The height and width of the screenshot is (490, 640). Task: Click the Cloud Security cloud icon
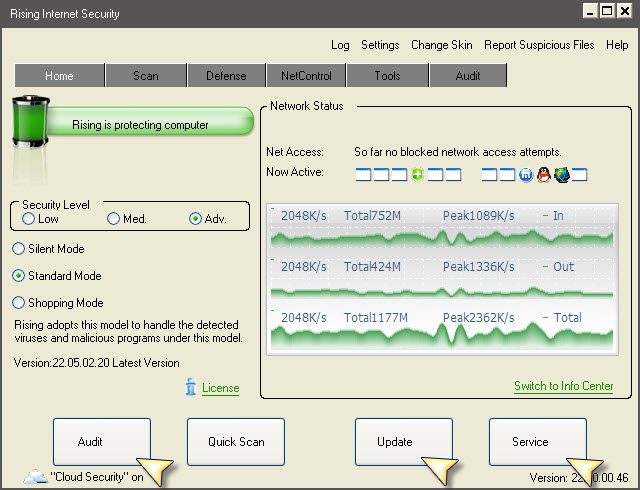pos(34,477)
